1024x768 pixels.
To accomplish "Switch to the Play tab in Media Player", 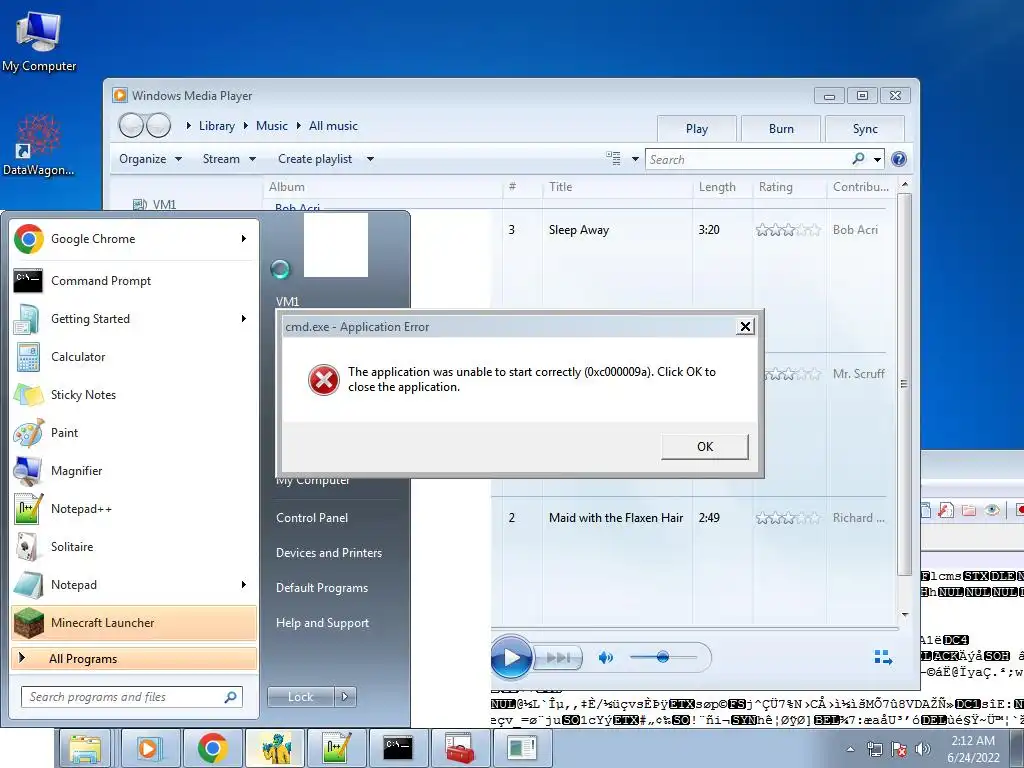I will tap(697, 129).
